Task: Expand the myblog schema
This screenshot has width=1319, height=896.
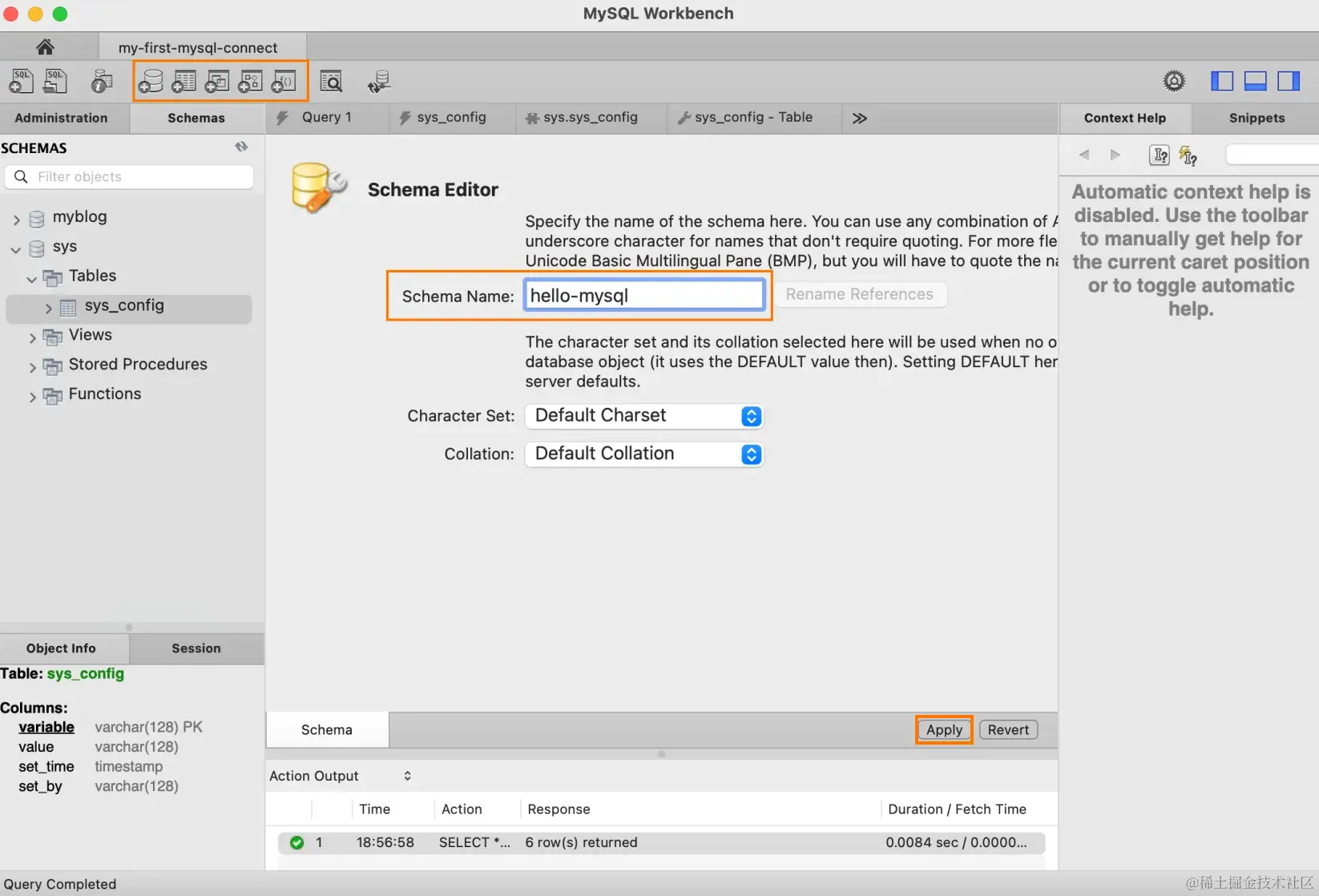Action: (16, 219)
